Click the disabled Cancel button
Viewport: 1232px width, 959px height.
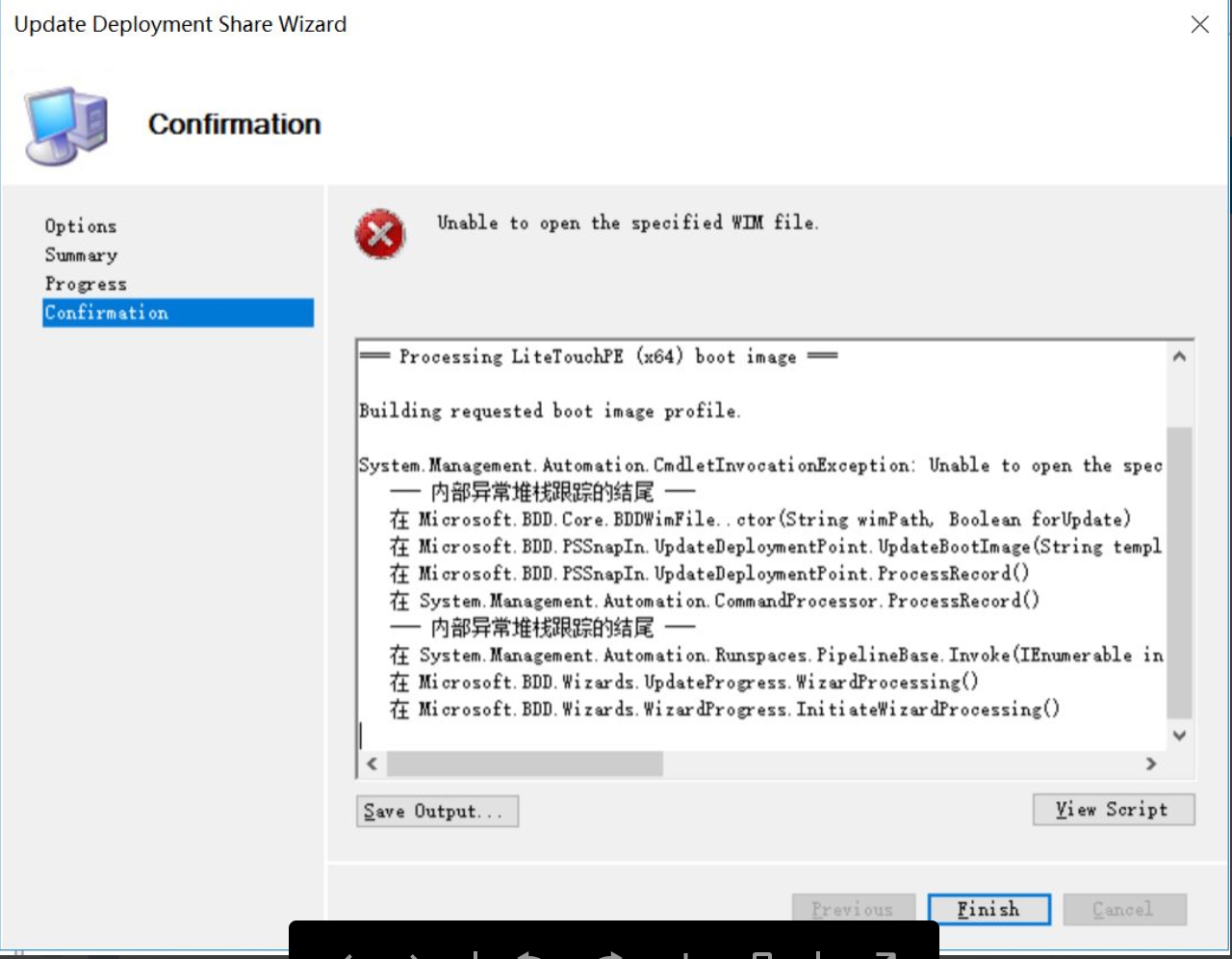[x=1124, y=909]
